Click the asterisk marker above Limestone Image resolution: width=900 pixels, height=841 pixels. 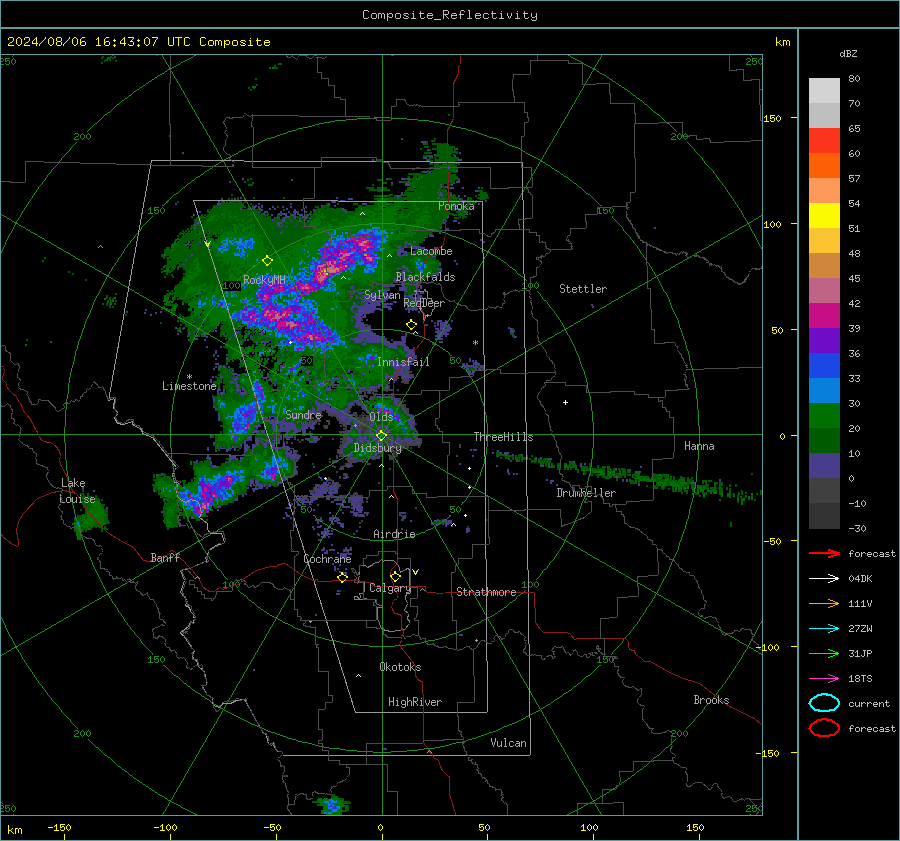tap(189, 377)
